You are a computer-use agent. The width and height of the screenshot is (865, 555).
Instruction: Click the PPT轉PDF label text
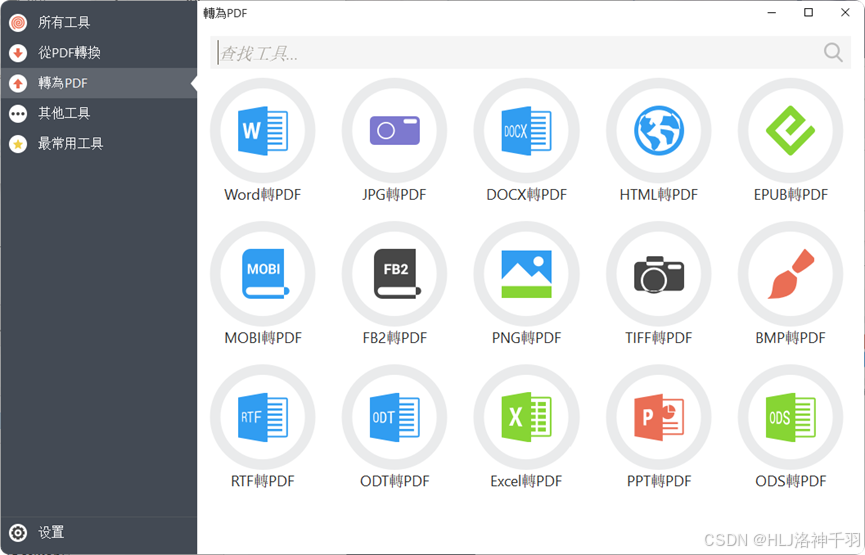pos(659,482)
